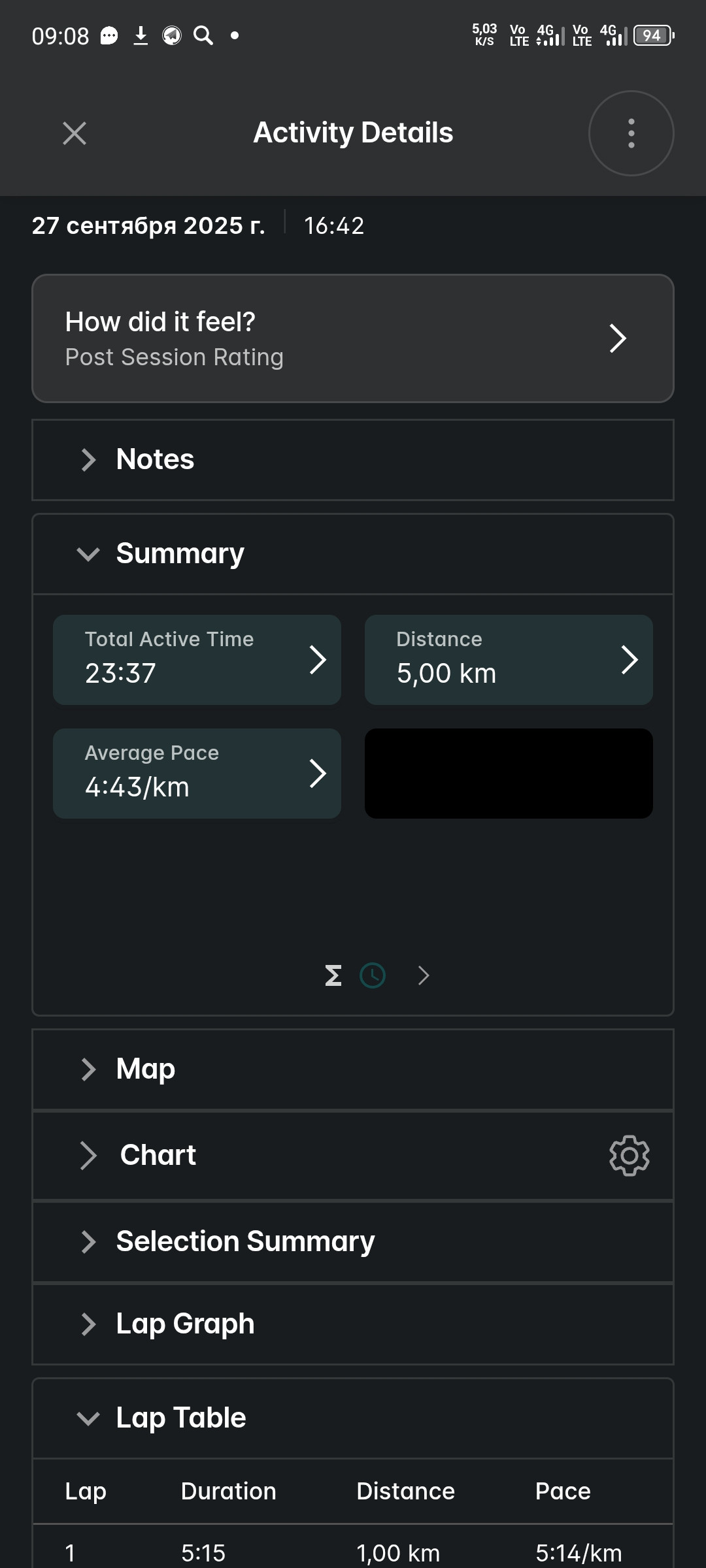
Task: Select the clock time view icon
Action: point(373,975)
